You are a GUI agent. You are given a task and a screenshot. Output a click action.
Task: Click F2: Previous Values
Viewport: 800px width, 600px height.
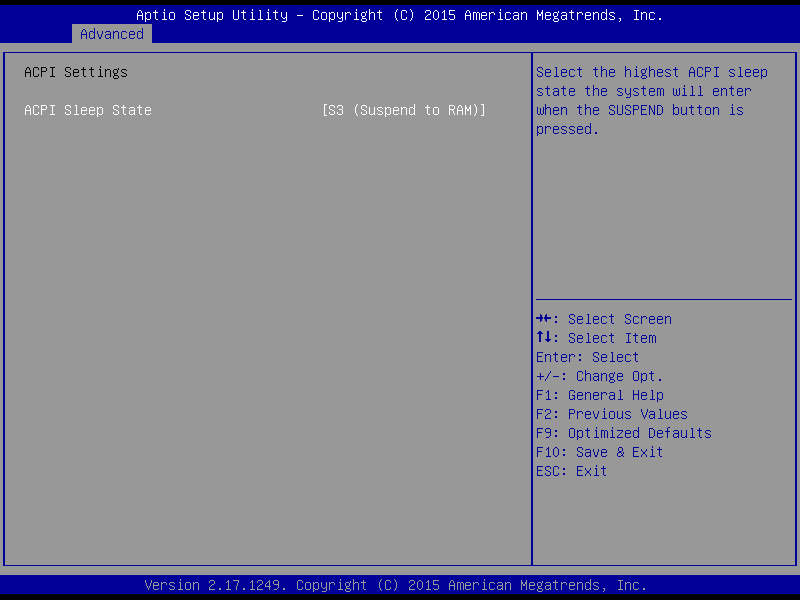coord(611,414)
